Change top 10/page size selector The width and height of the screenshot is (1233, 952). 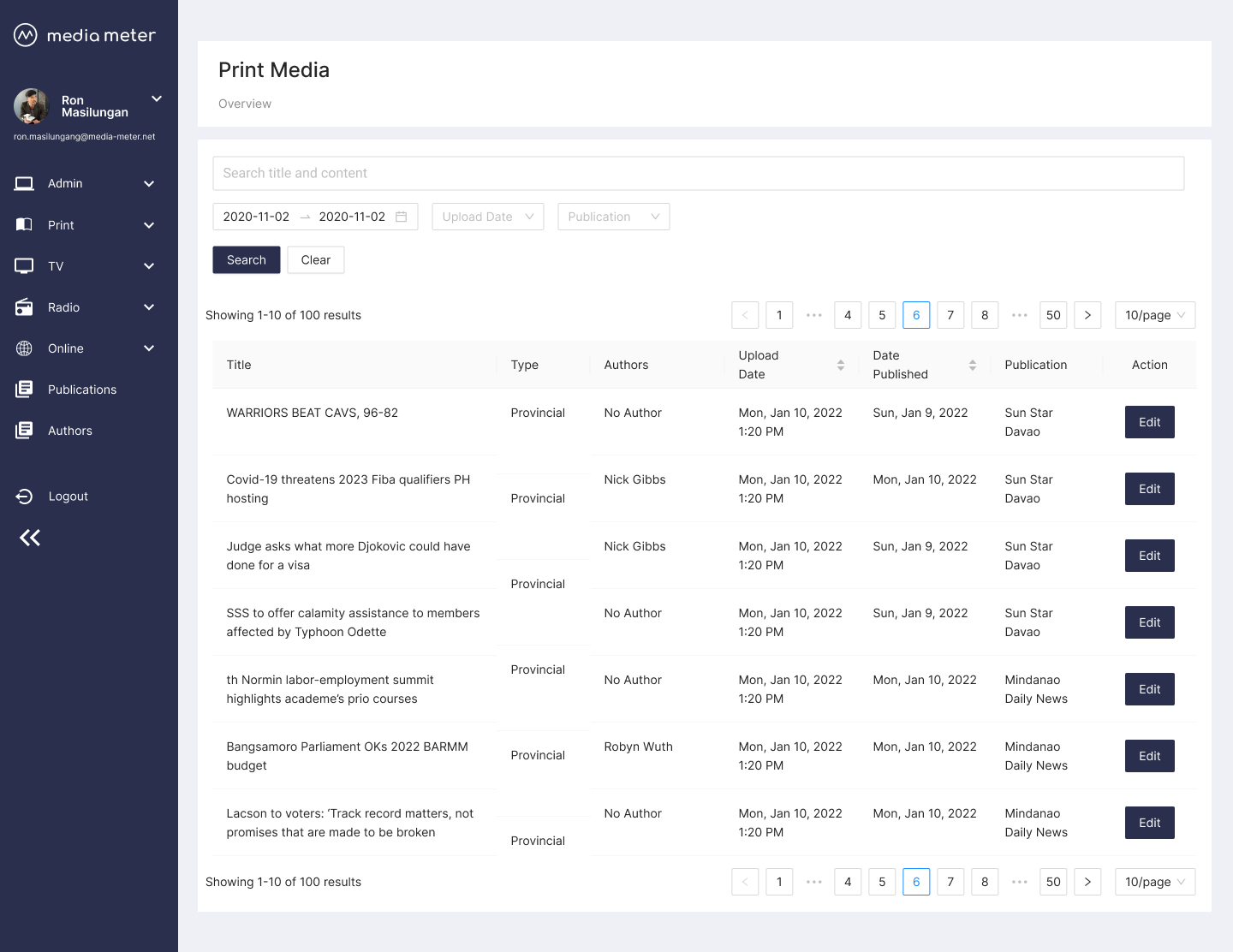(1154, 315)
